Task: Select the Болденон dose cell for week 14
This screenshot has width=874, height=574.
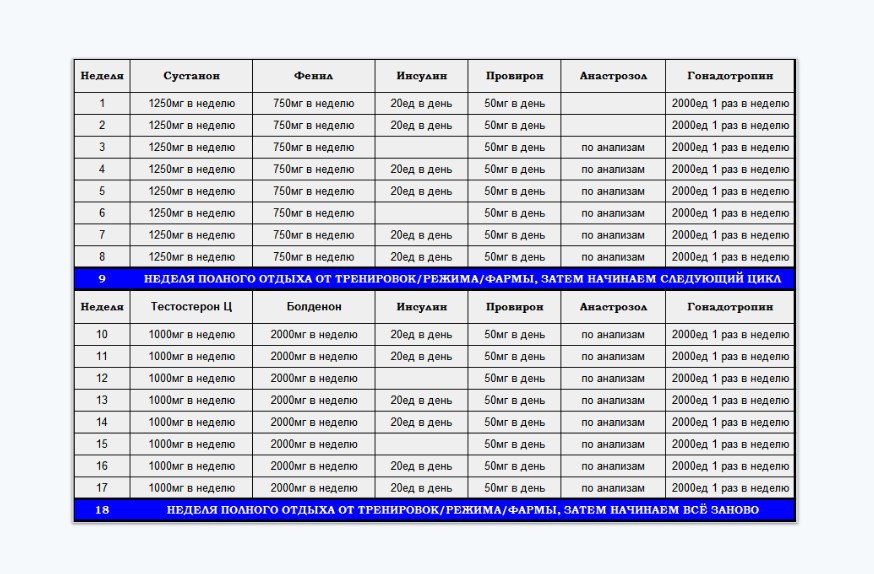Action: pyautogui.click(x=313, y=422)
